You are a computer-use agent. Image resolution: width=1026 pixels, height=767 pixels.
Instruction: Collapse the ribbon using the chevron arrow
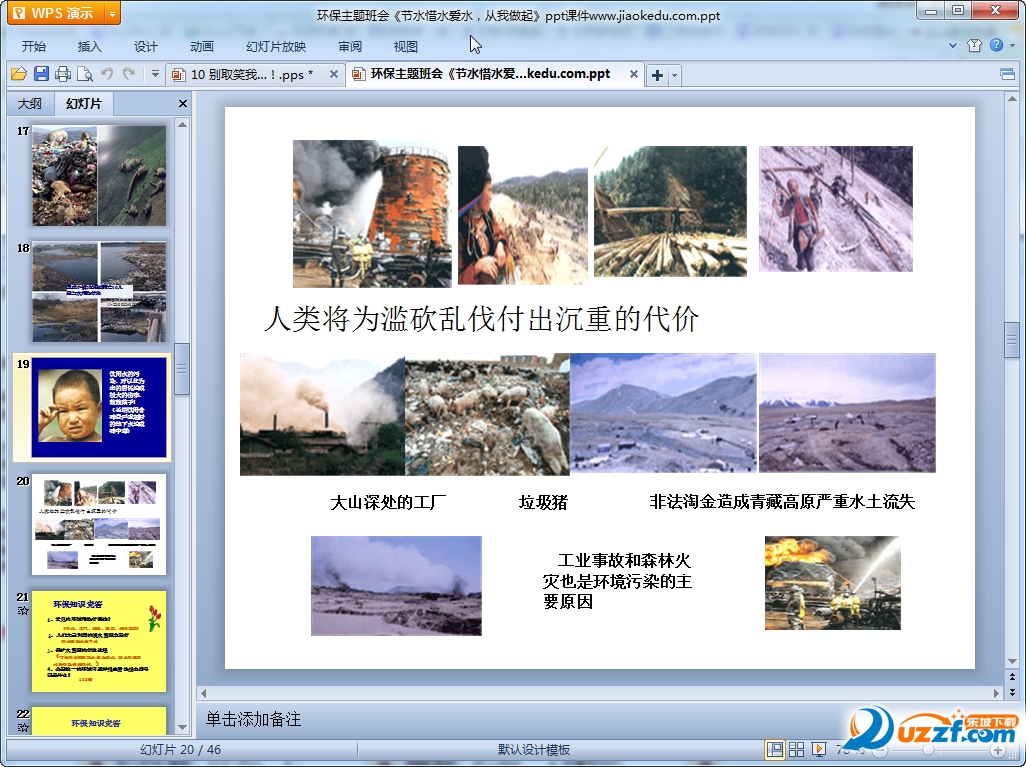953,45
